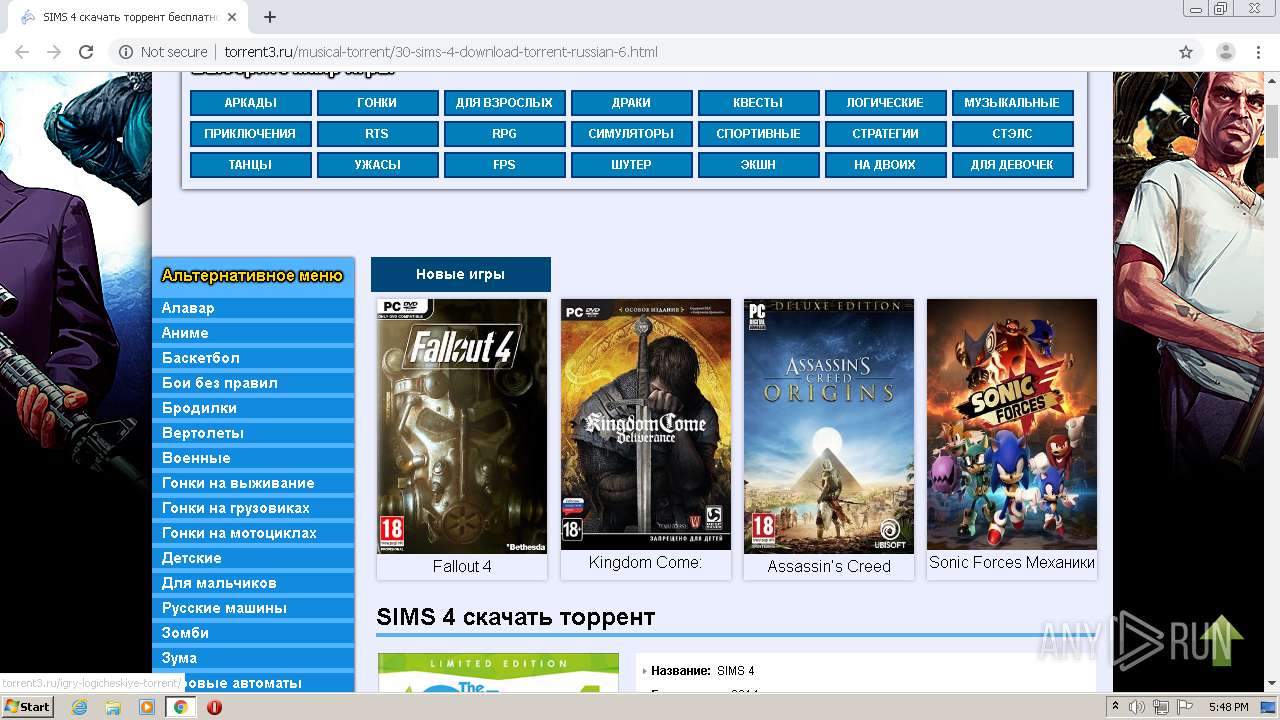Image resolution: width=1280 pixels, height=720 pixels.
Task: Open Военные sidebar menu item
Action: point(253,458)
